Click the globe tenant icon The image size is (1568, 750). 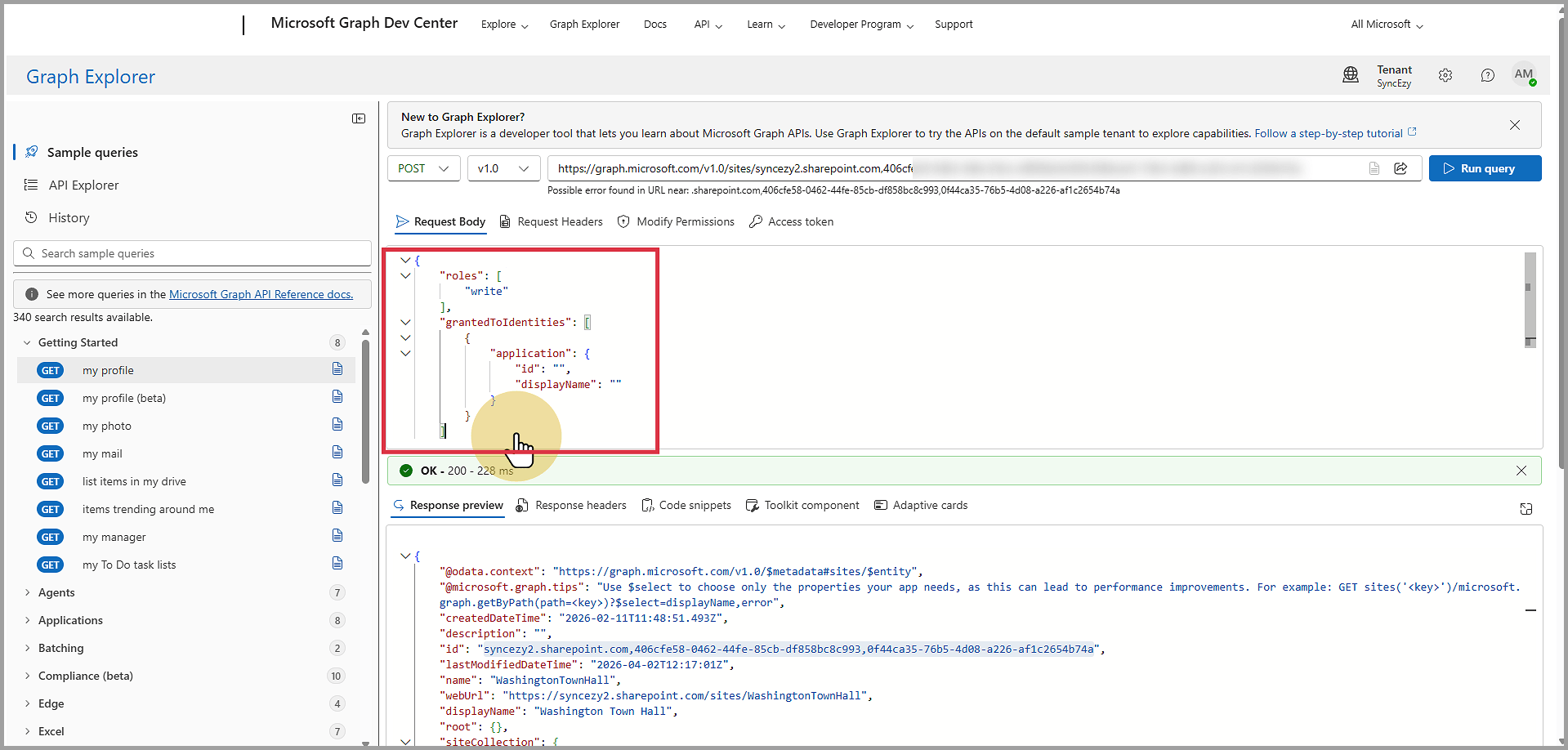pos(1351,75)
